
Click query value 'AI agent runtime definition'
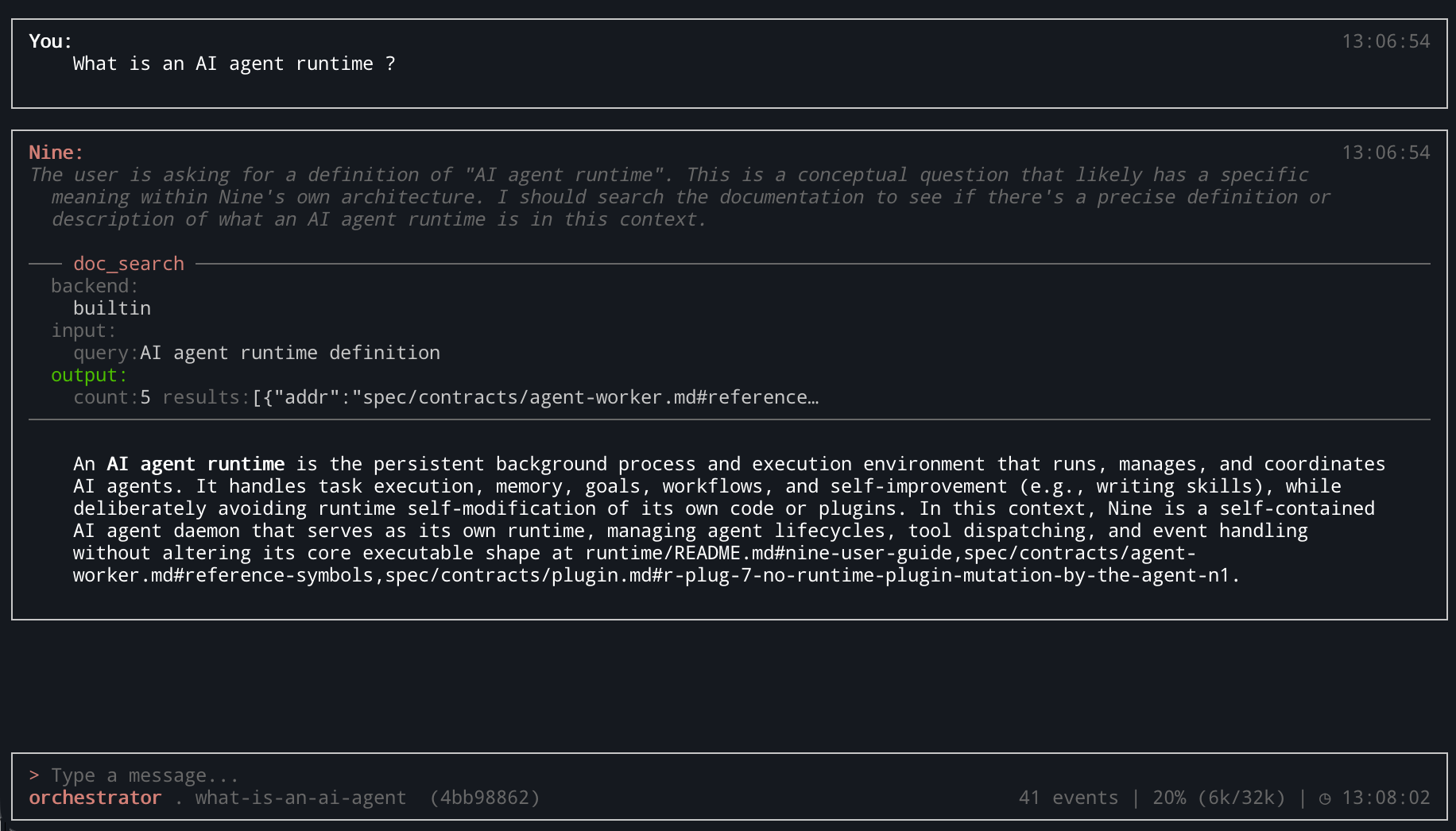coord(290,353)
